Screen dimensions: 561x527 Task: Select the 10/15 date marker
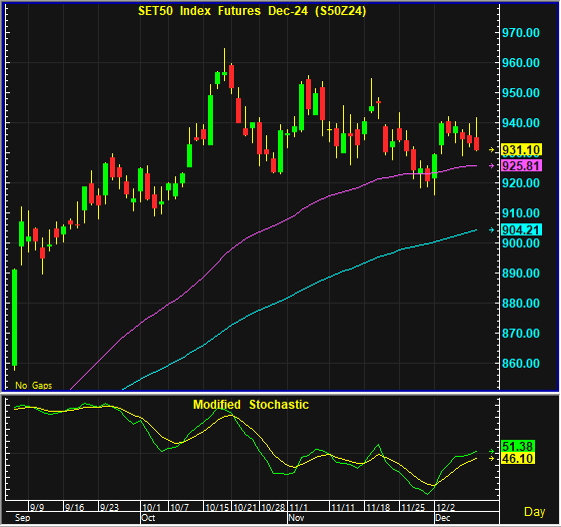(x=217, y=507)
